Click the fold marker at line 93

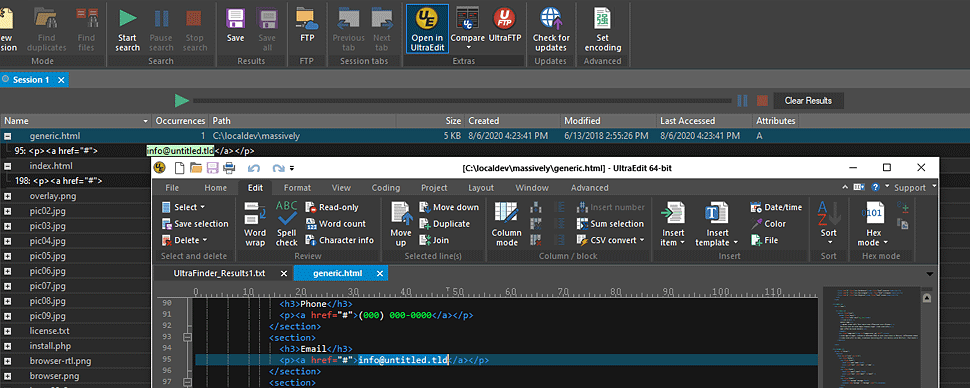(x=187, y=337)
